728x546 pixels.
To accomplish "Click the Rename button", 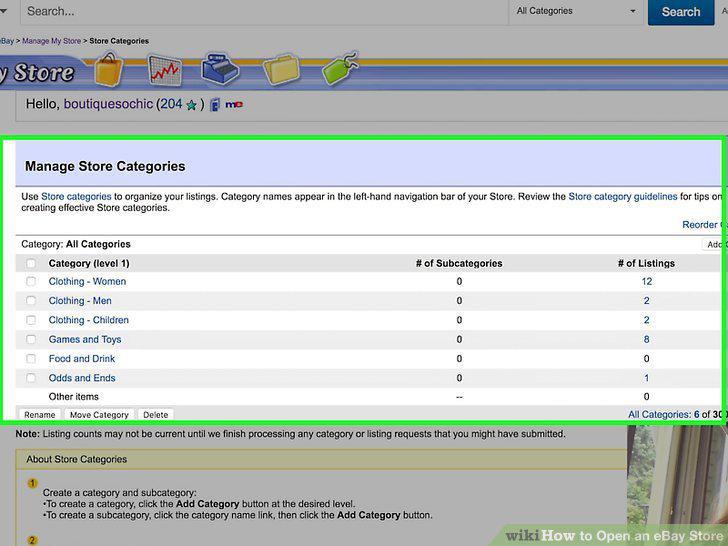I will pos(39,415).
